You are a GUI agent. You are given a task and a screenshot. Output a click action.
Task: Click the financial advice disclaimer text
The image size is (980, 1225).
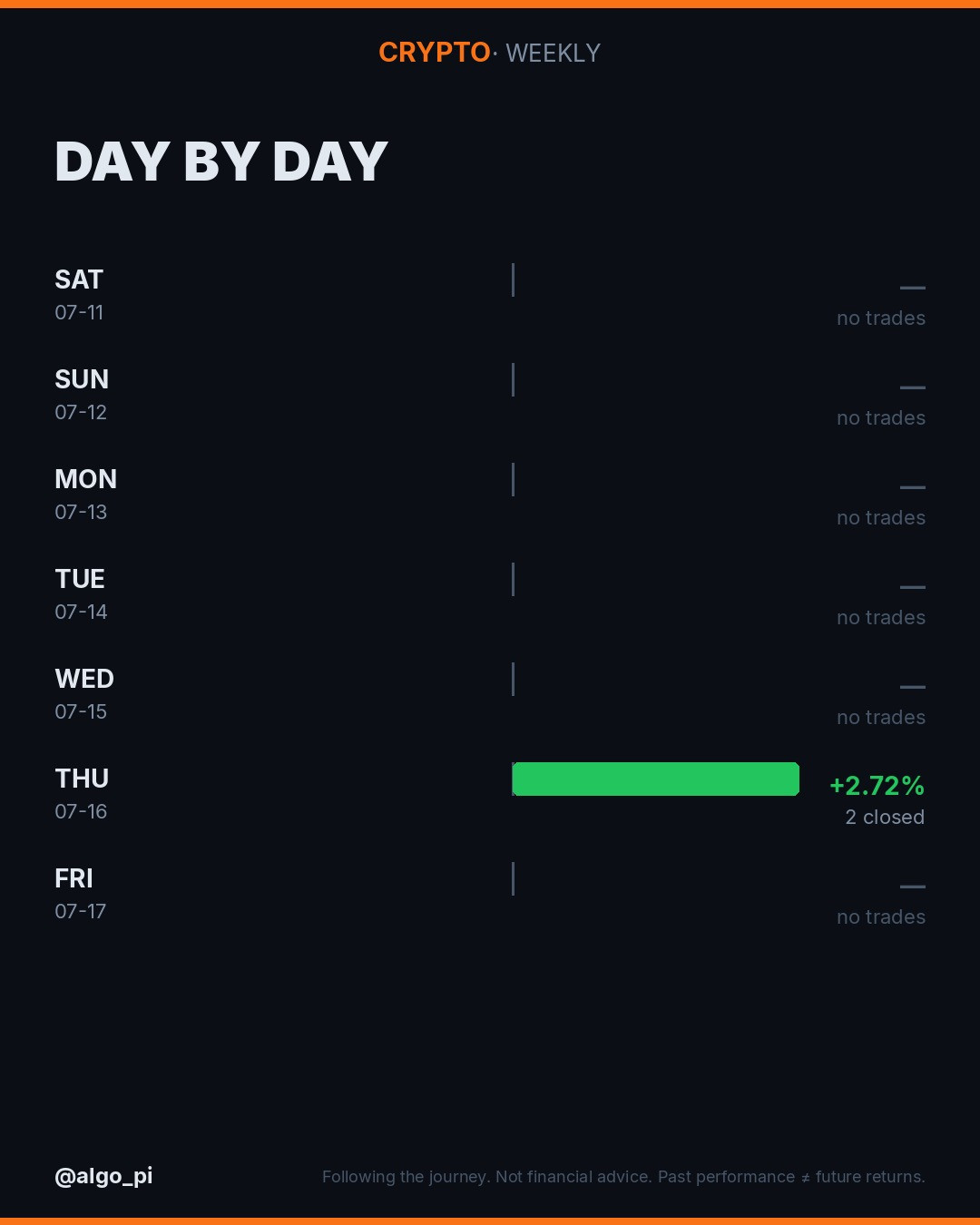pyautogui.click(x=623, y=1177)
